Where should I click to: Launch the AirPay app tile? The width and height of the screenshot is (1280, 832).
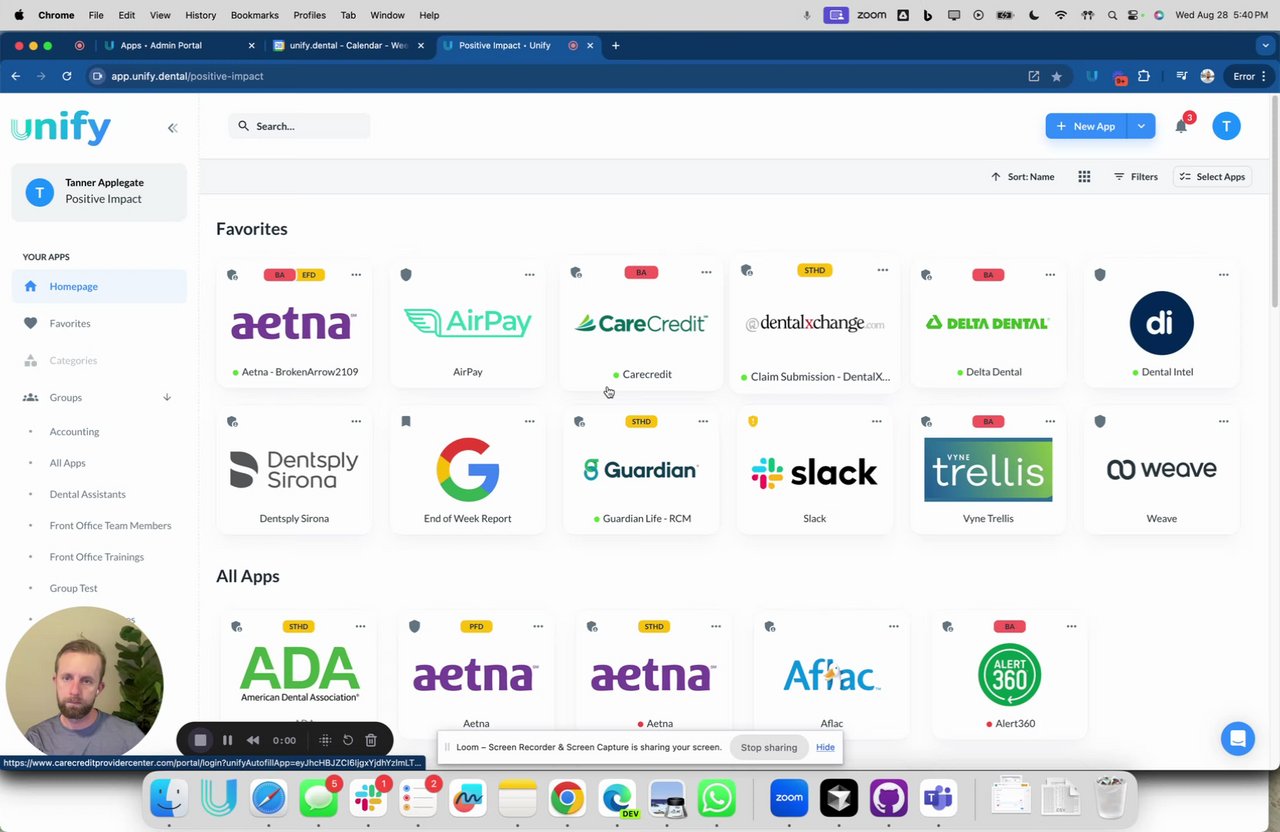click(x=467, y=324)
